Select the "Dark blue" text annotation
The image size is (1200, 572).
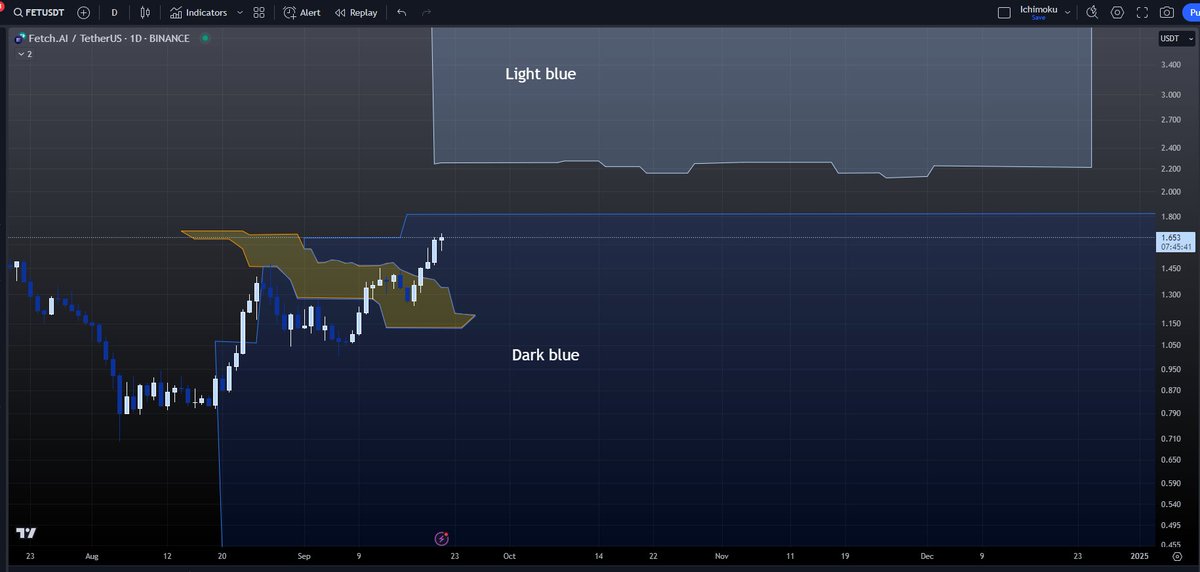[x=545, y=355]
